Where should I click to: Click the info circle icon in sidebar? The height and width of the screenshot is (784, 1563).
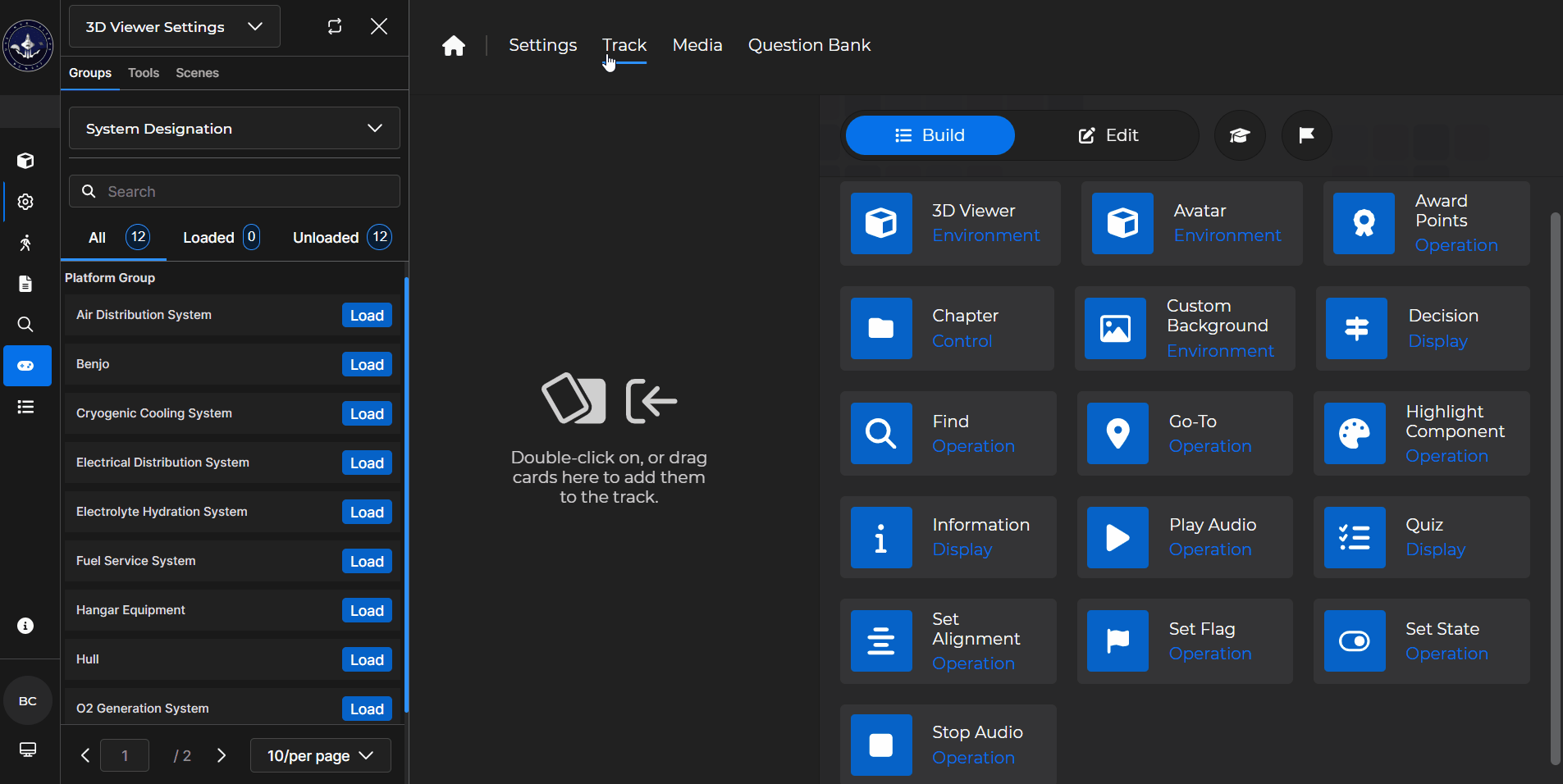point(25,626)
